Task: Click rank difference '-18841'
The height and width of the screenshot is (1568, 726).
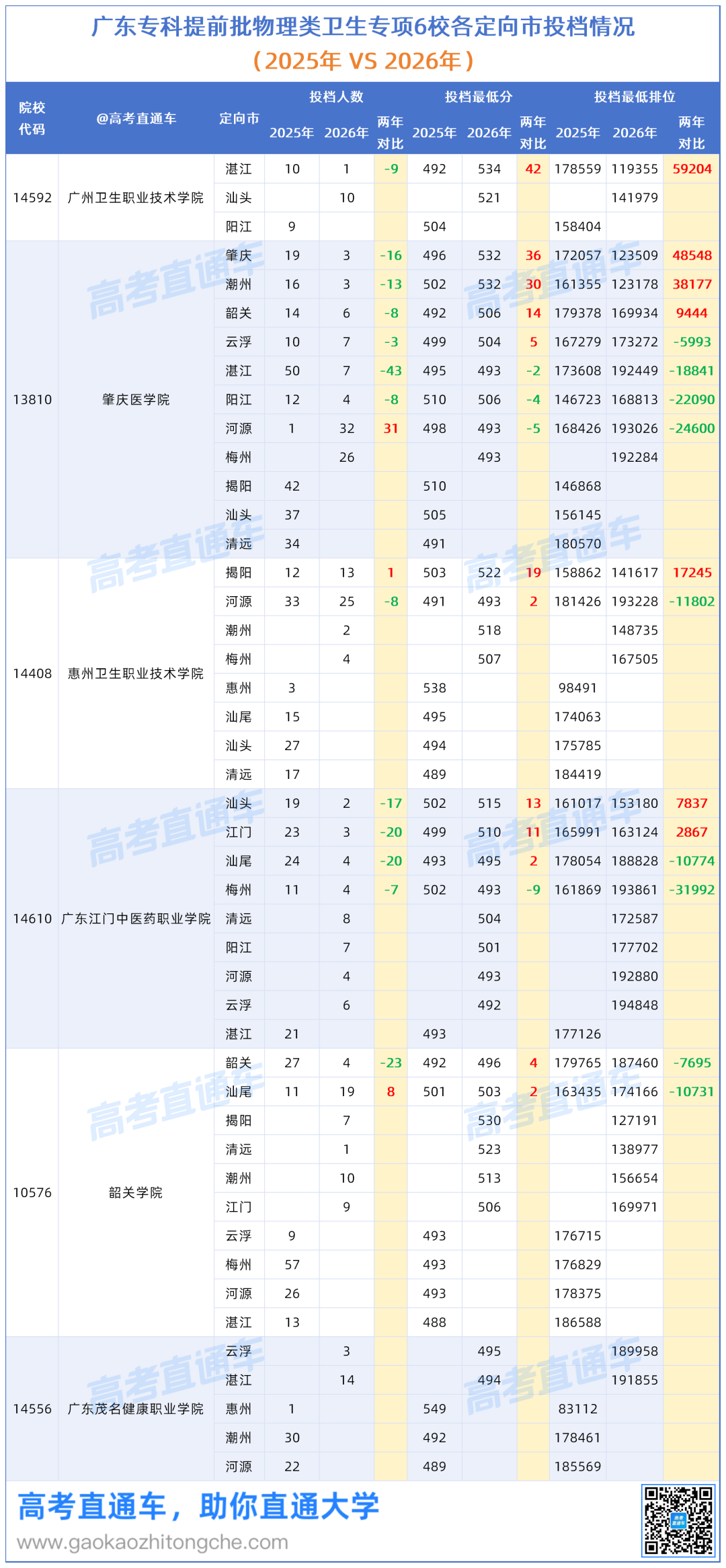Action: tap(692, 371)
